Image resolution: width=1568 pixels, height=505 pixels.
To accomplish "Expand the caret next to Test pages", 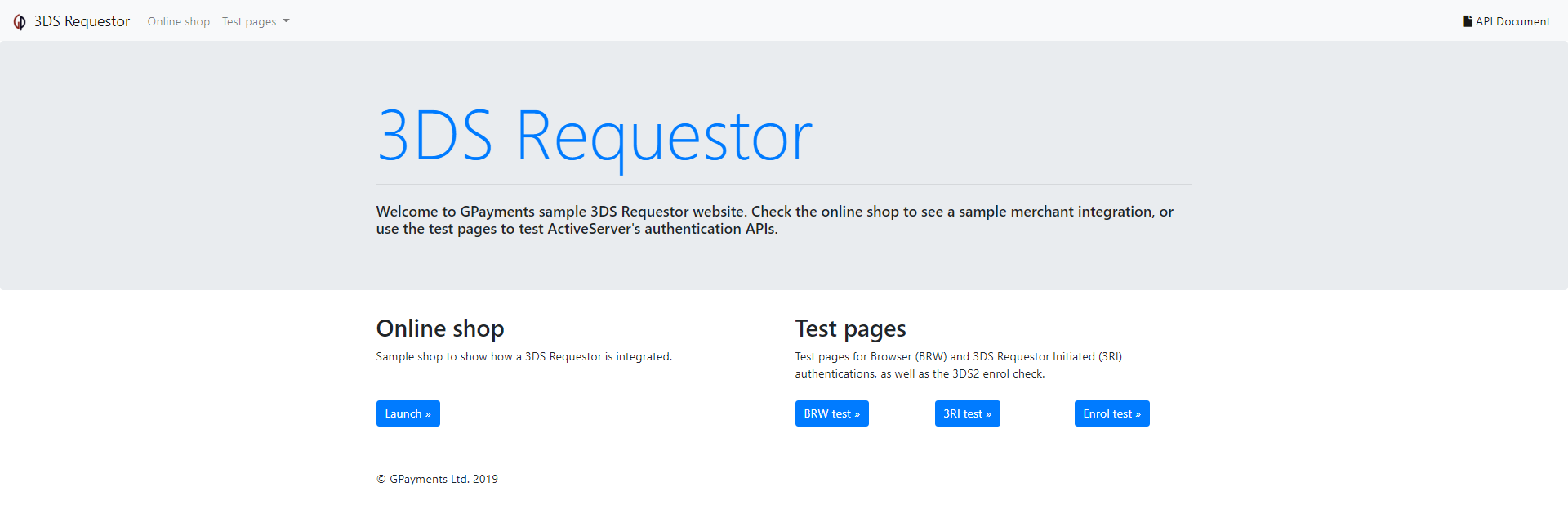I will [x=287, y=21].
